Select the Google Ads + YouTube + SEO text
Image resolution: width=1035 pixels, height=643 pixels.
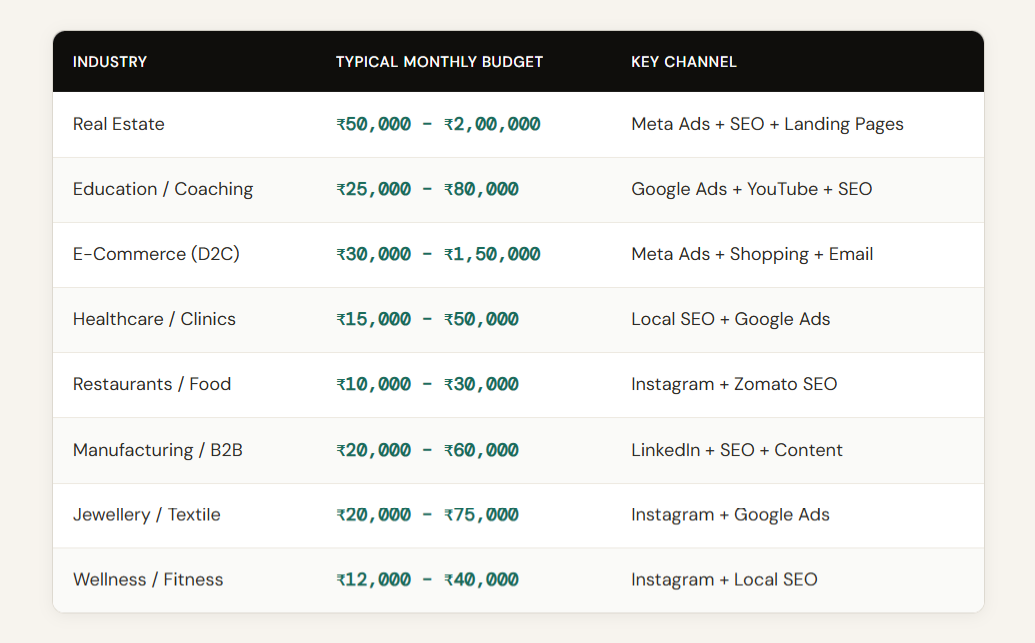point(751,189)
